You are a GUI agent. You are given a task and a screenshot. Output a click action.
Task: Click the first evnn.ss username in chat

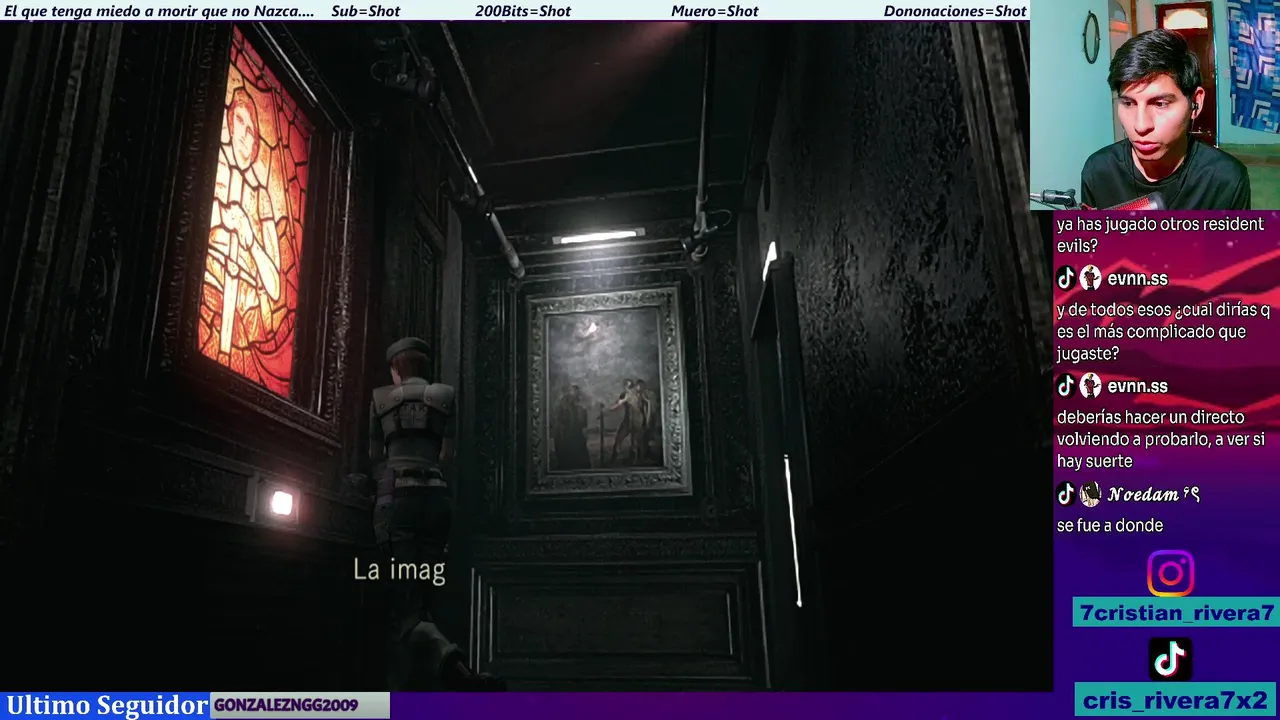tap(1137, 279)
